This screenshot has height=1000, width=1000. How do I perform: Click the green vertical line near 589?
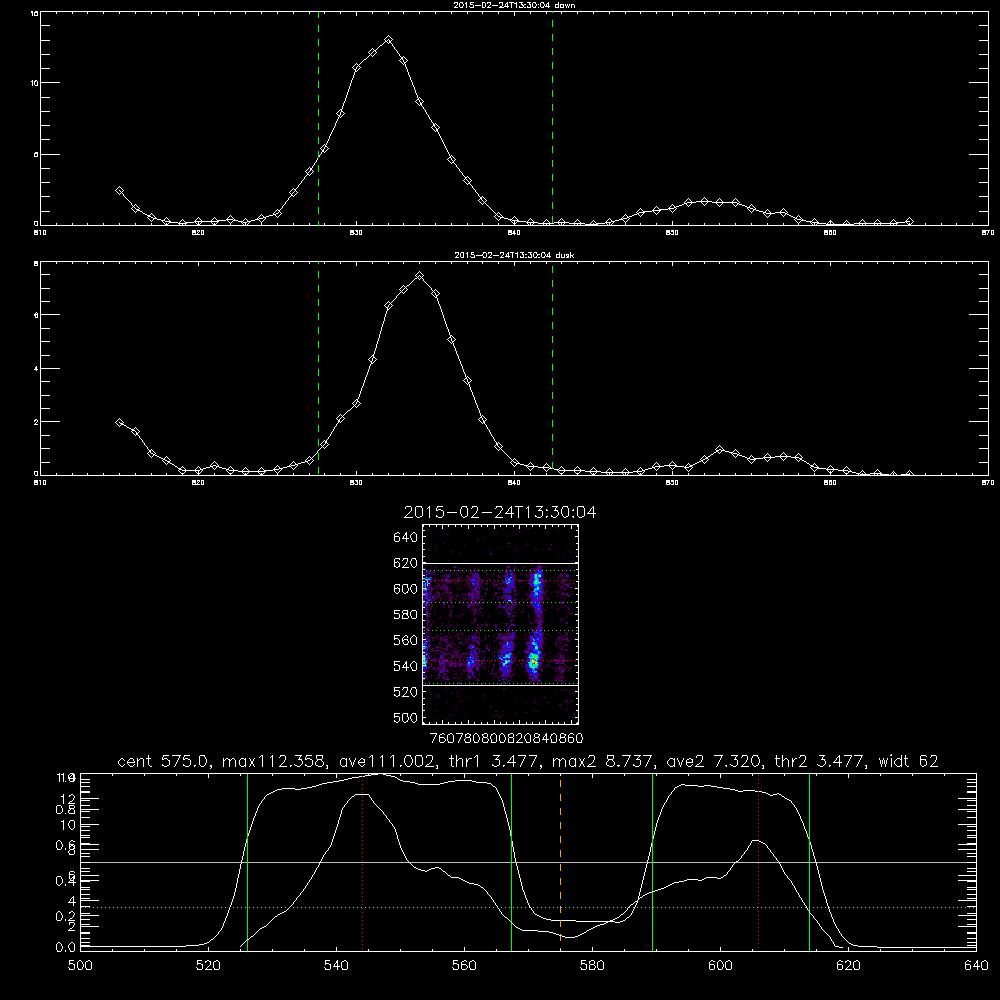point(652,861)
